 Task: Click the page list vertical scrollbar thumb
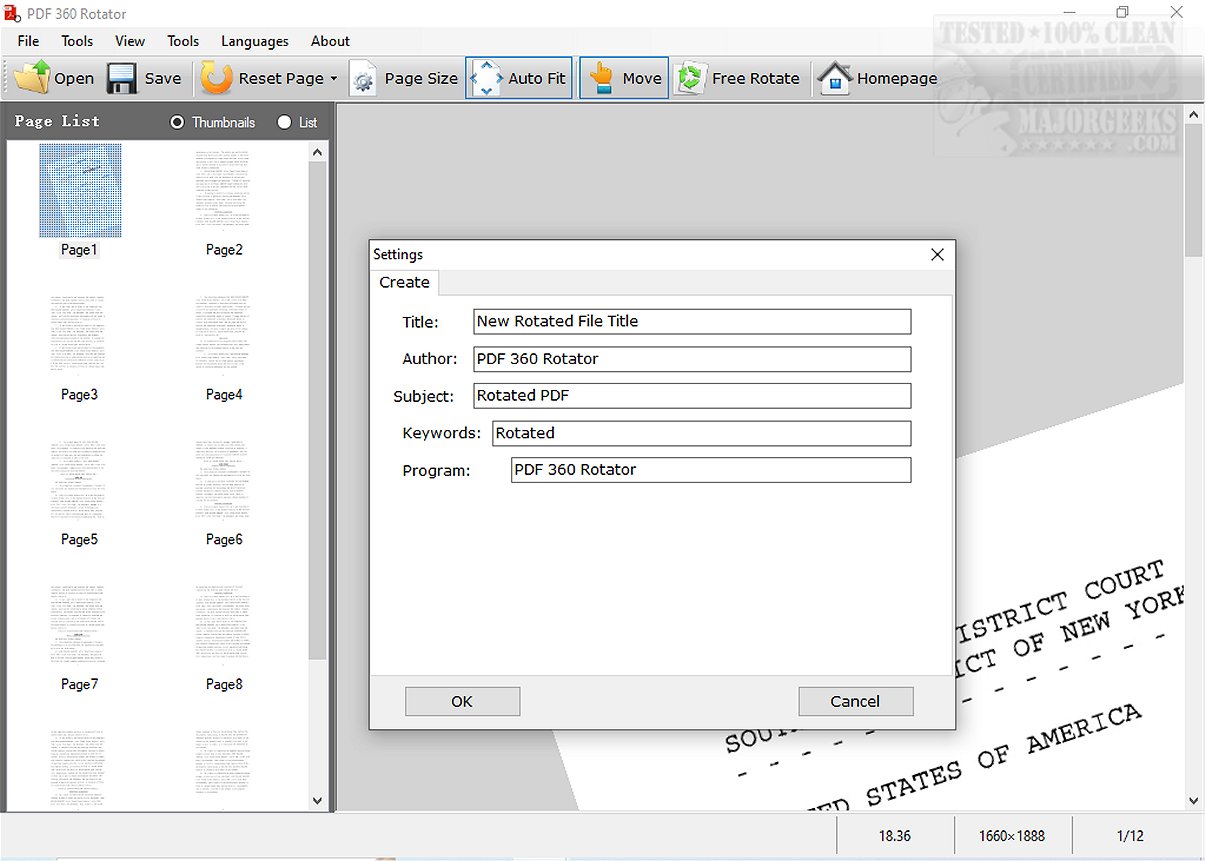click(x=318, y=410)
